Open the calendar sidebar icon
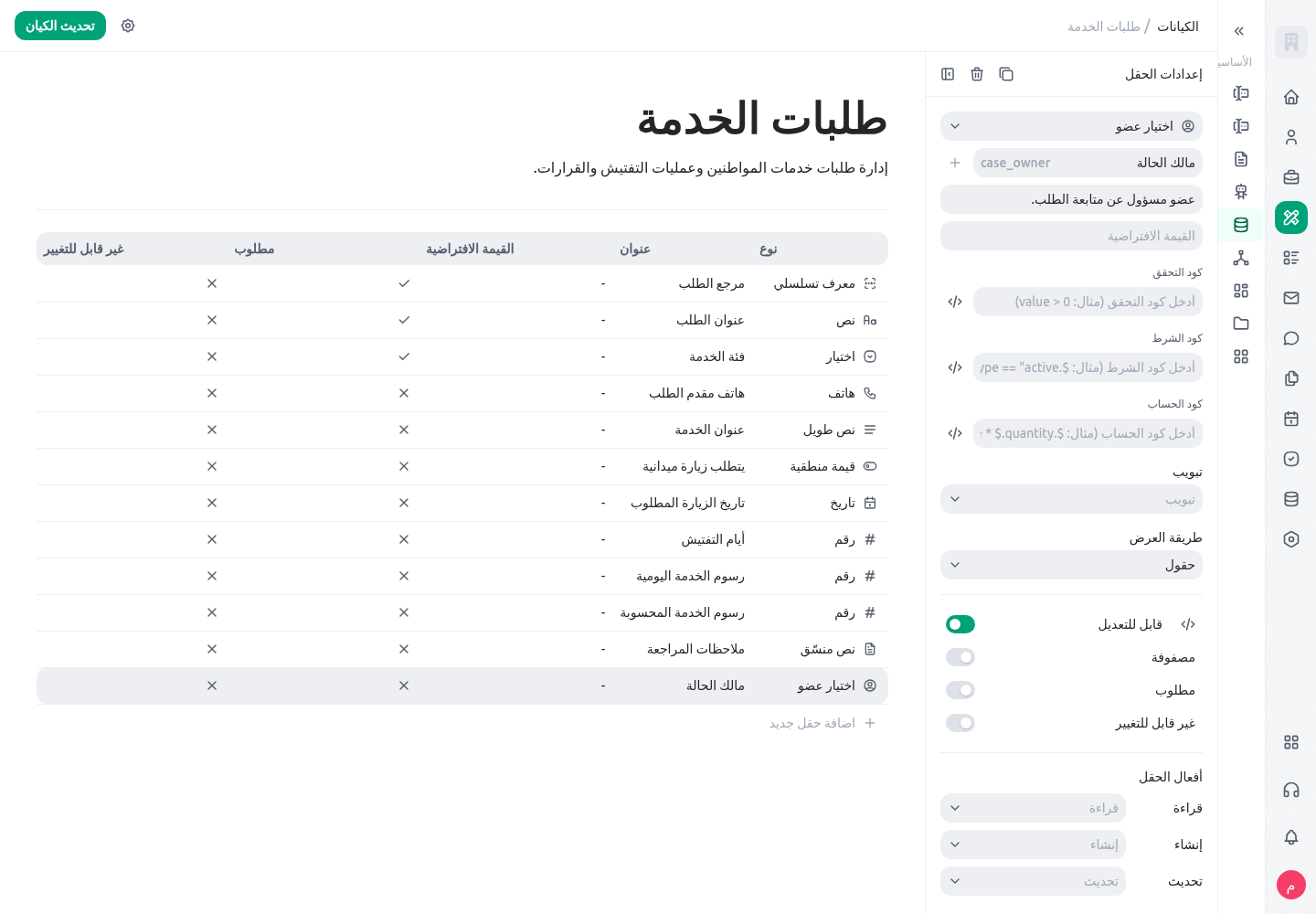 click(x=1291, y=419)
